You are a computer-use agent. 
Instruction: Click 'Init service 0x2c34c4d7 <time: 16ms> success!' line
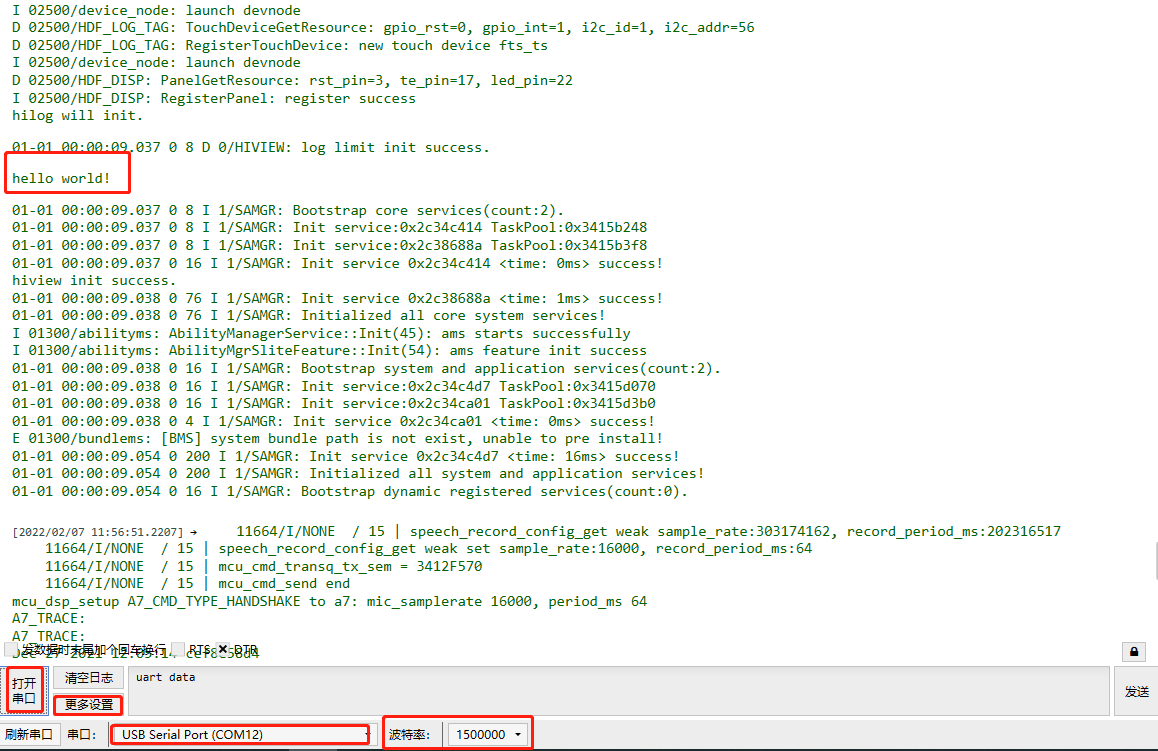click(346, 456)
